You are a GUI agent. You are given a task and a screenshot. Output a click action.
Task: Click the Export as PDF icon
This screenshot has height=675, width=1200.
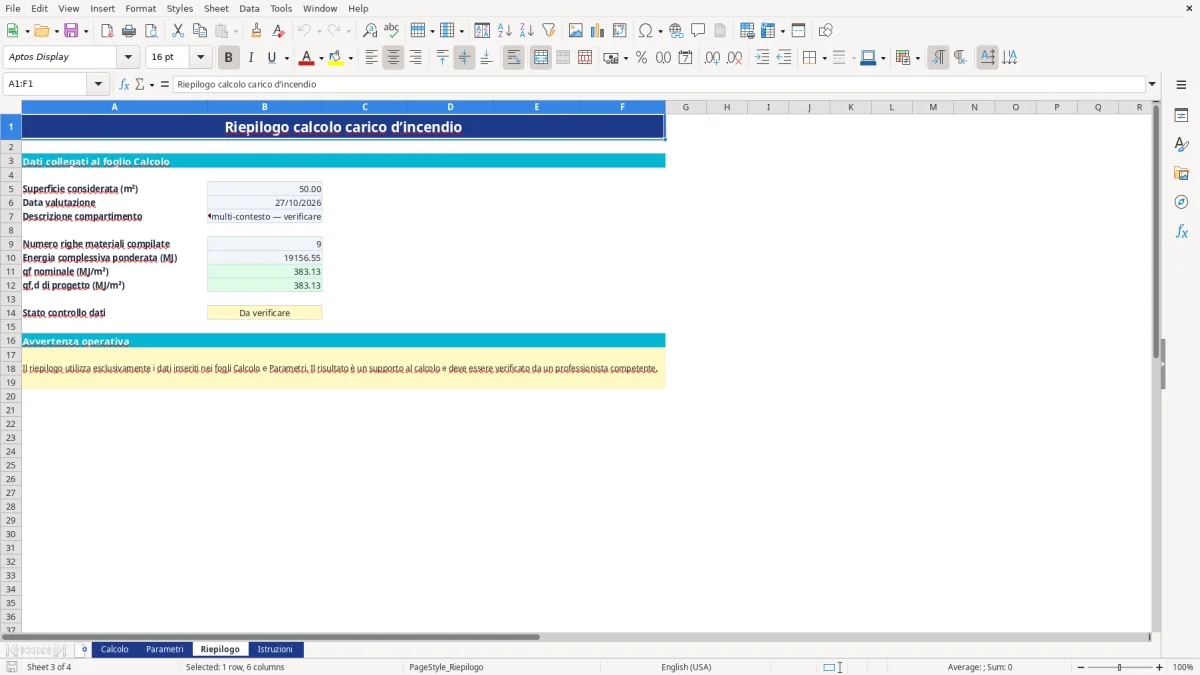point(107,31)
